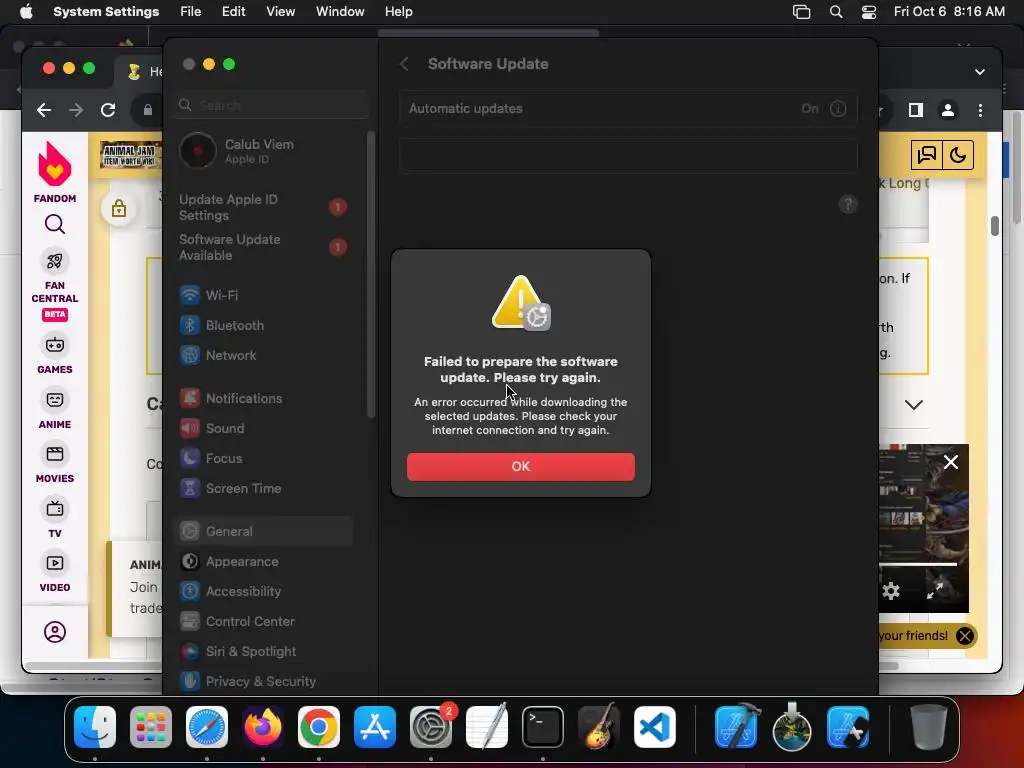Open Software Update help question mark
The height and width of the screenshot is (768, 1024).
tap(848, 204)
